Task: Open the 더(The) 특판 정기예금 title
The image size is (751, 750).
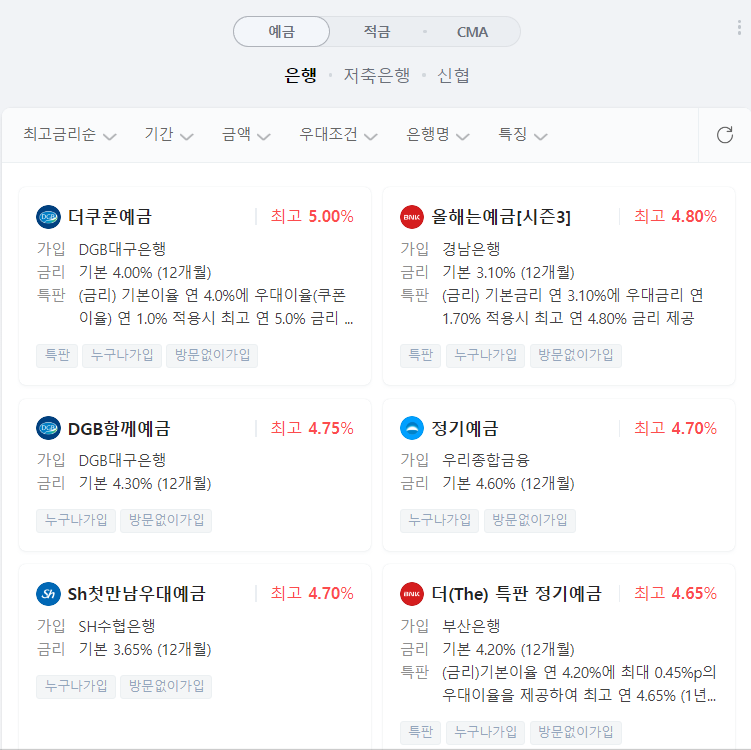Action: [516, 594]
